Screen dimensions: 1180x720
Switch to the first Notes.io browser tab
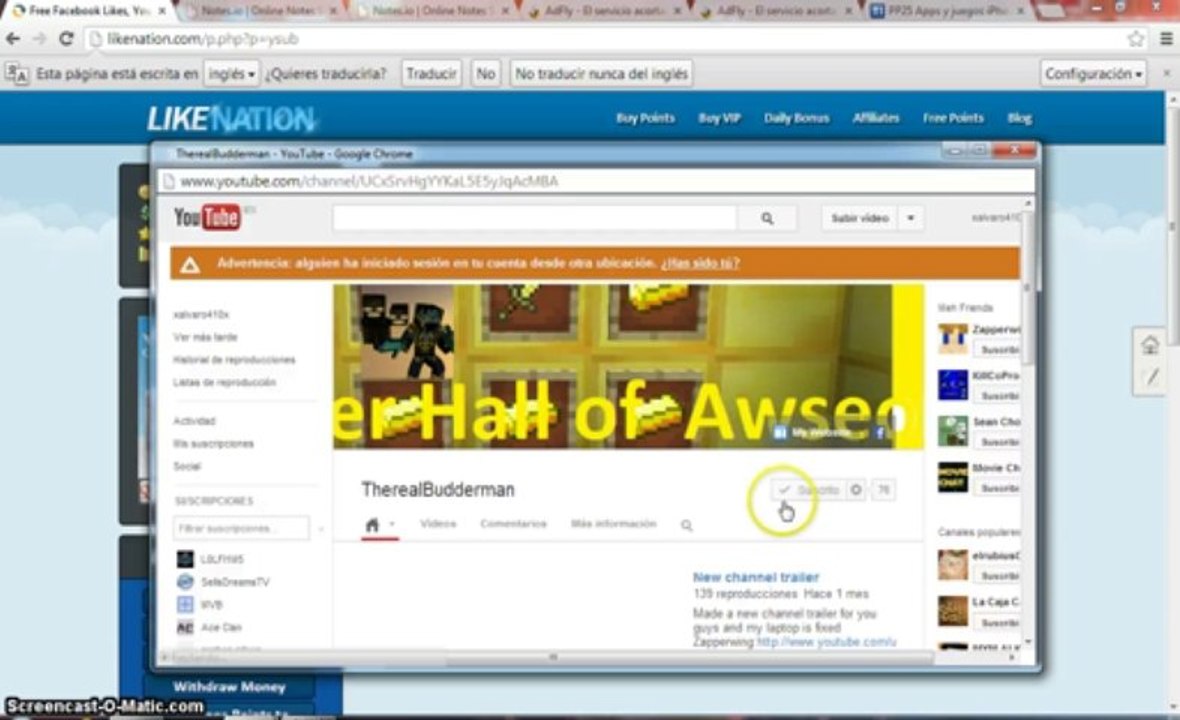tap(261, 11)
